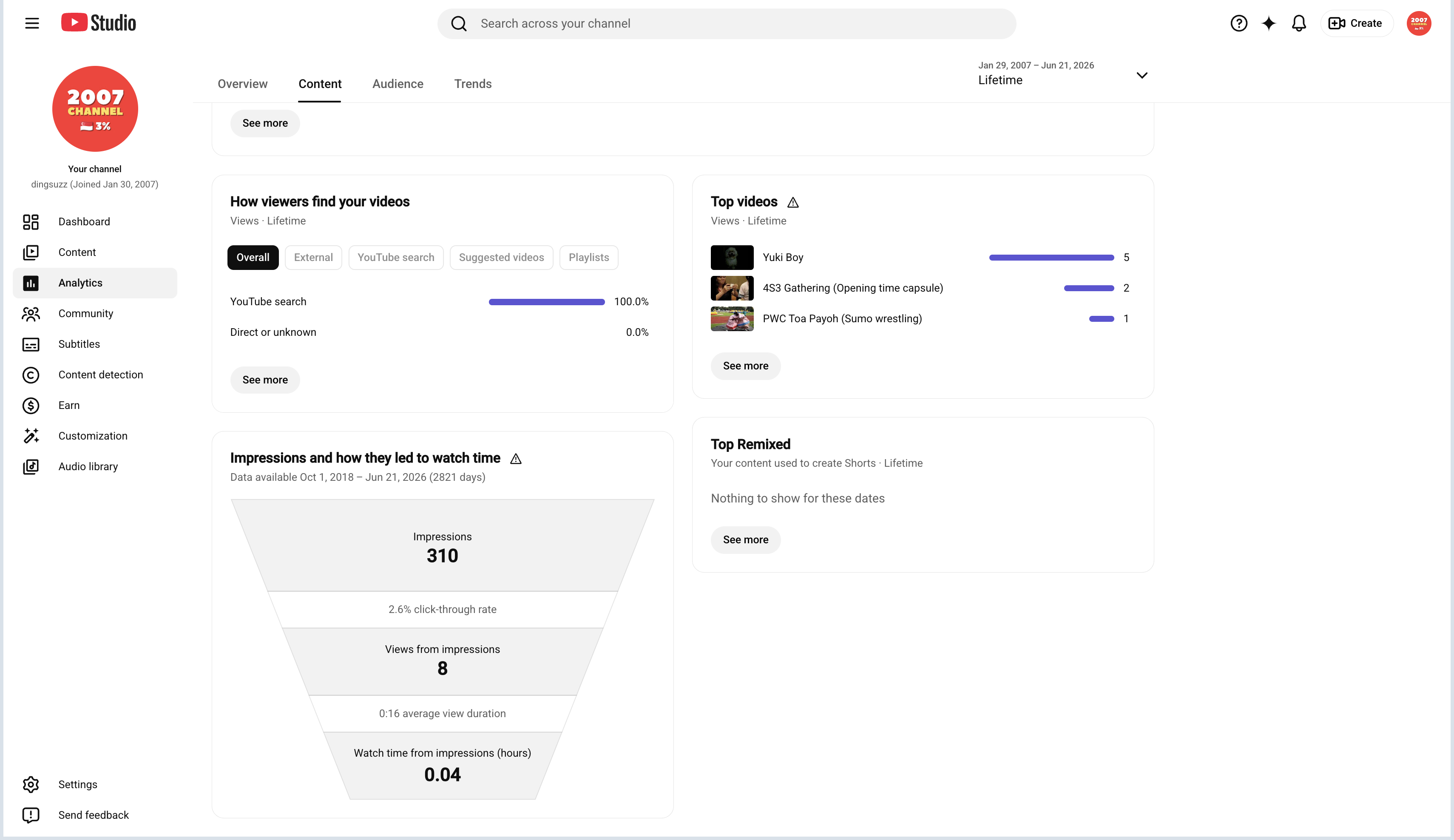Viewport: 1454px width, 840px height.
Task: Select the Suggested videos filter chip
Action: click(501, 257)
